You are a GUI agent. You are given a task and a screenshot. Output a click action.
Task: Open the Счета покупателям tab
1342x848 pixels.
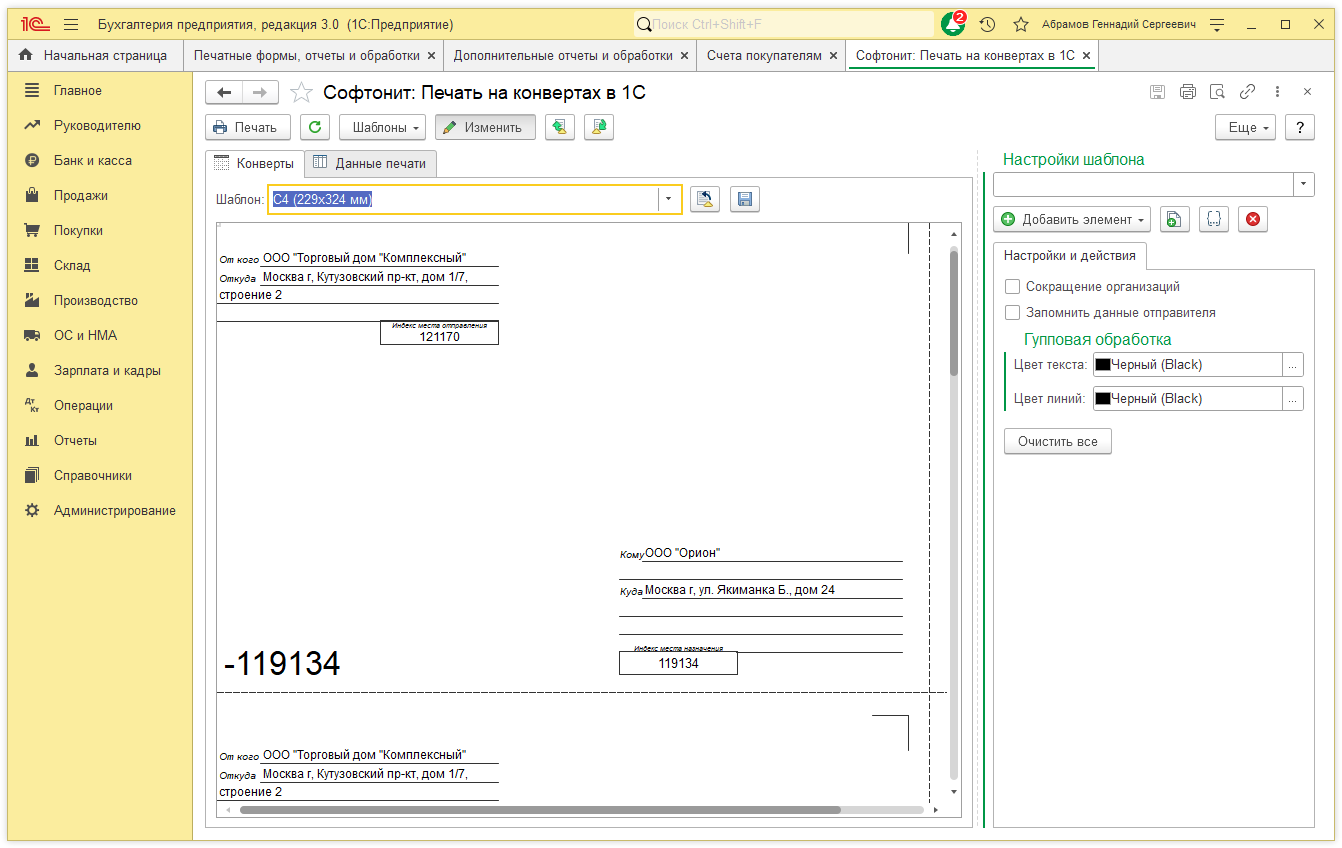click(764, 56)
